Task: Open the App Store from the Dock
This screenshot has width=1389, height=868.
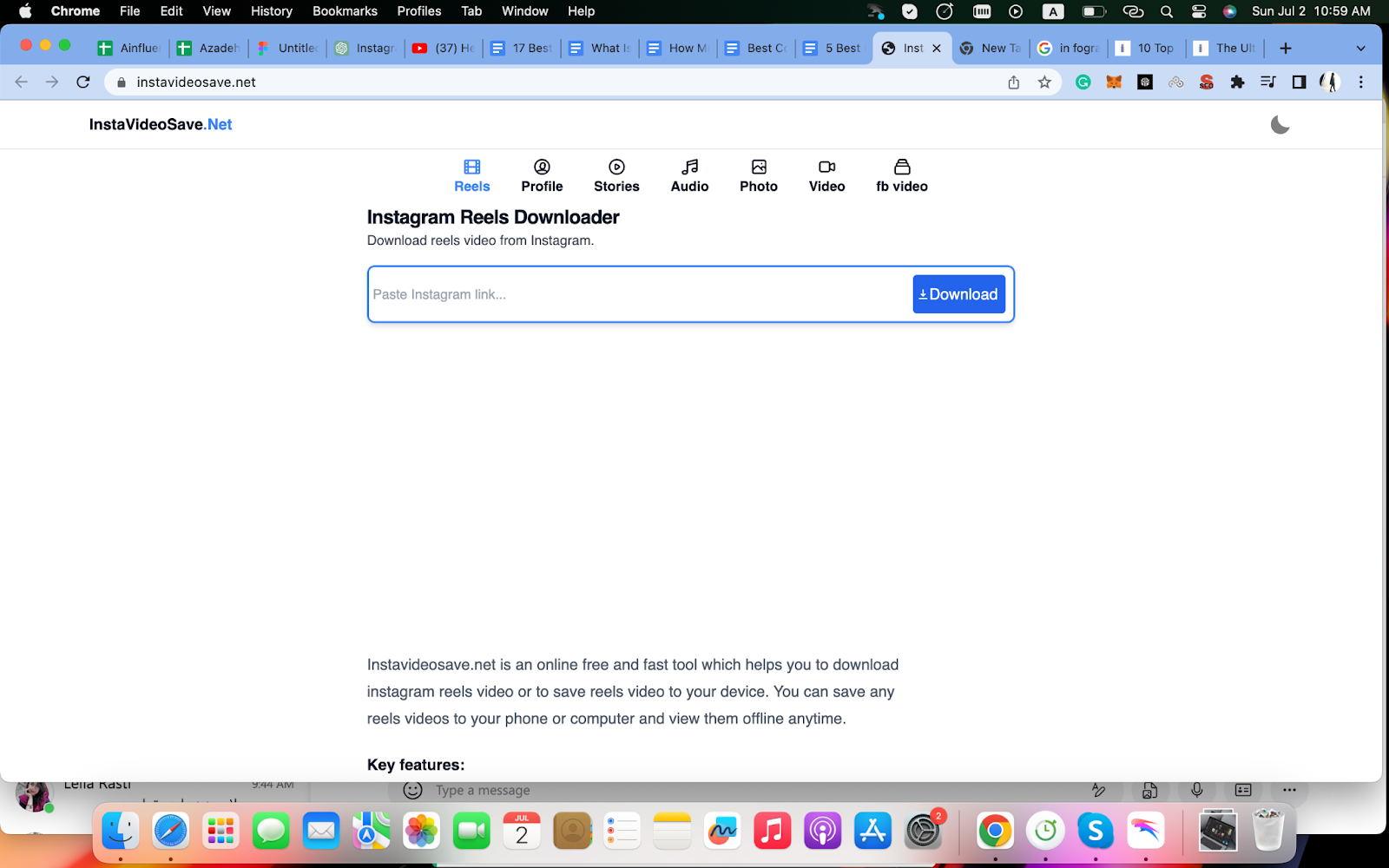Action: pos(872,831)
